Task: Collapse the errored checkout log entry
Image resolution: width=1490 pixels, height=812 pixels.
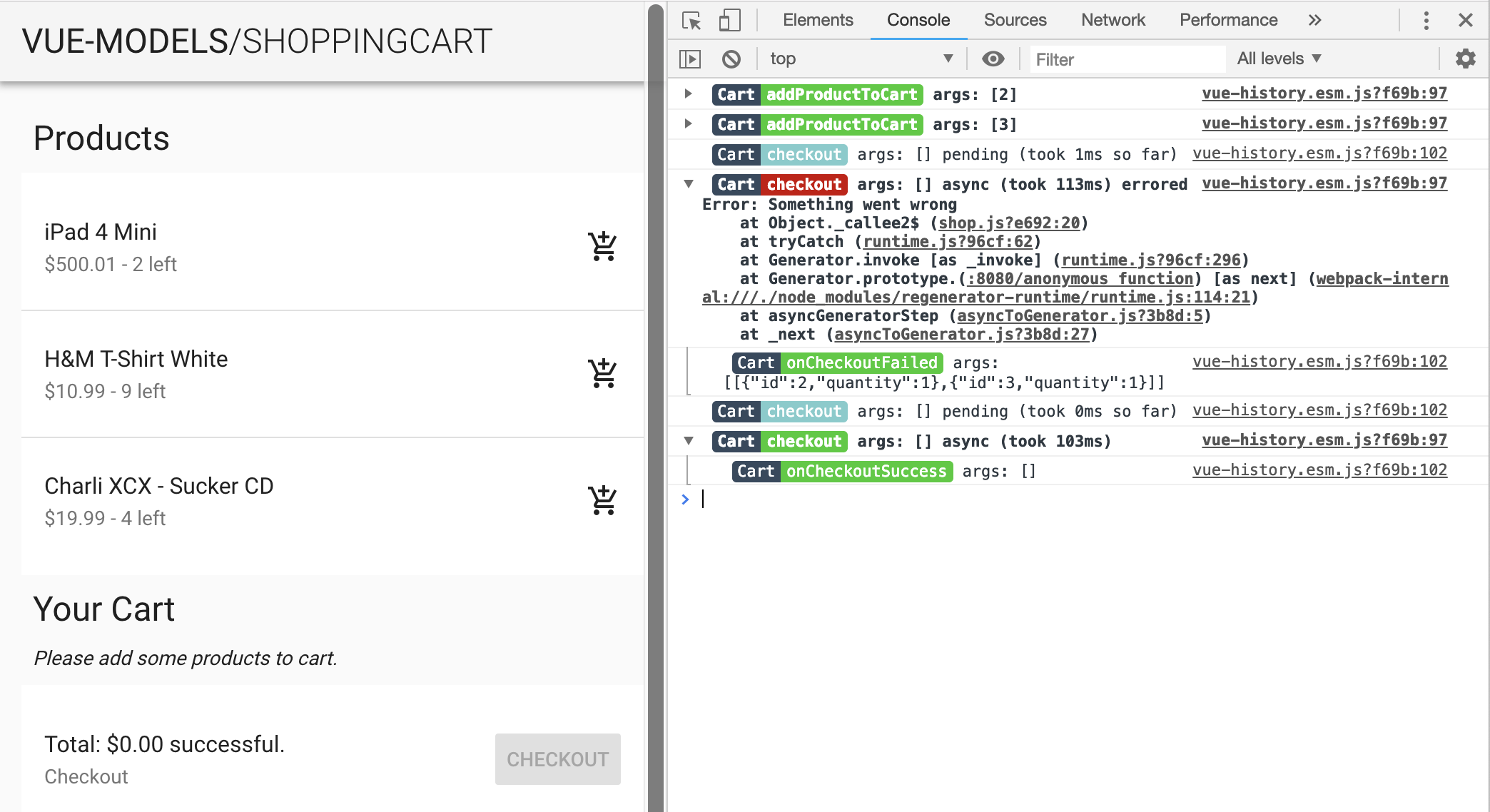Action: [x=688, y=184]
